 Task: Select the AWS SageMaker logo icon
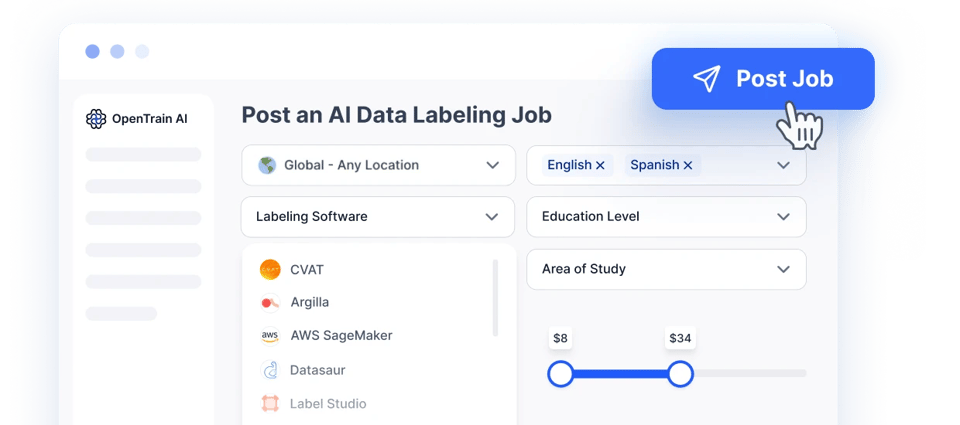coord(270,336)
